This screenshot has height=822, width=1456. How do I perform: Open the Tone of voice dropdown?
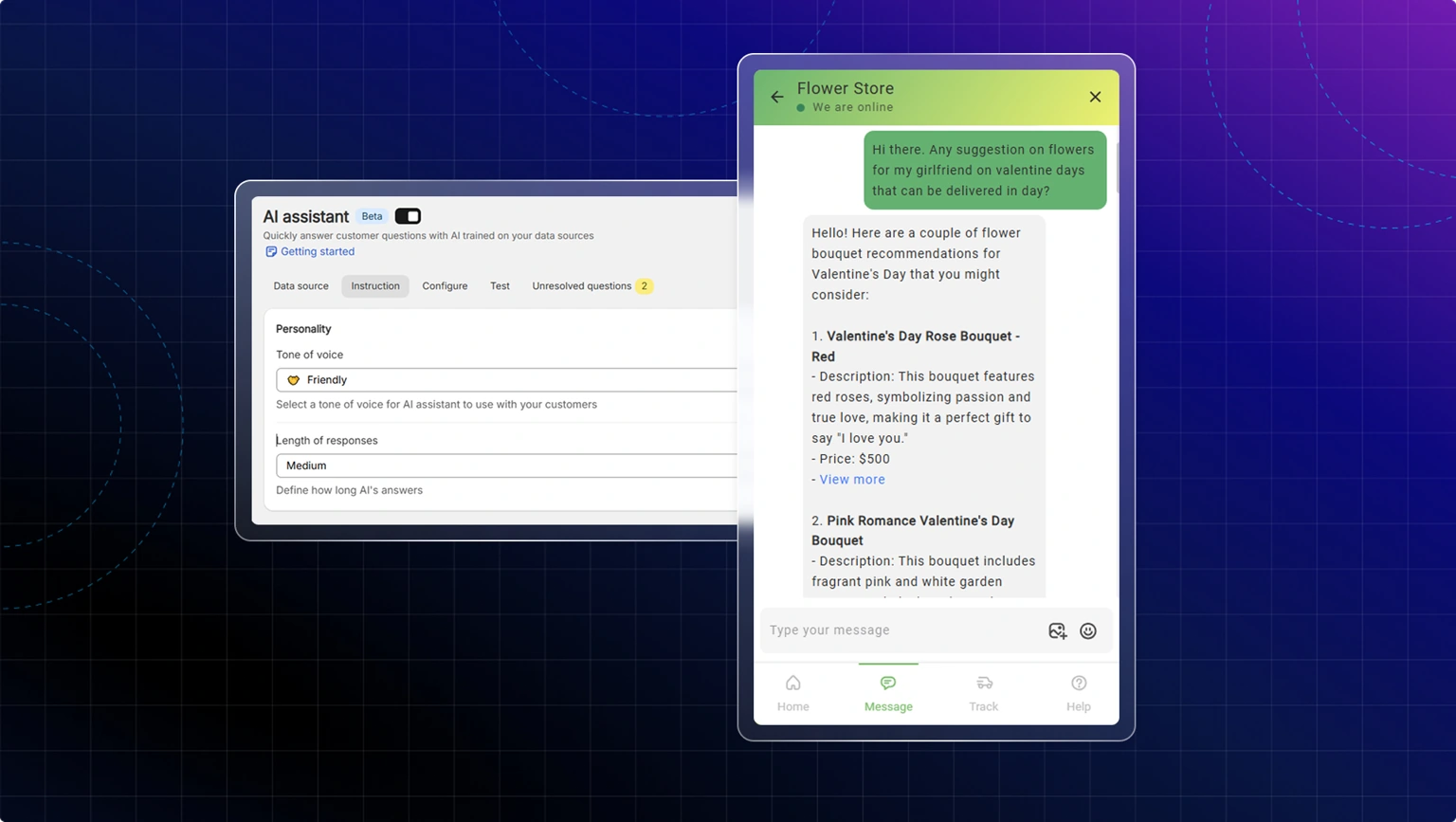pyautogui.click(x=507, y=380)
